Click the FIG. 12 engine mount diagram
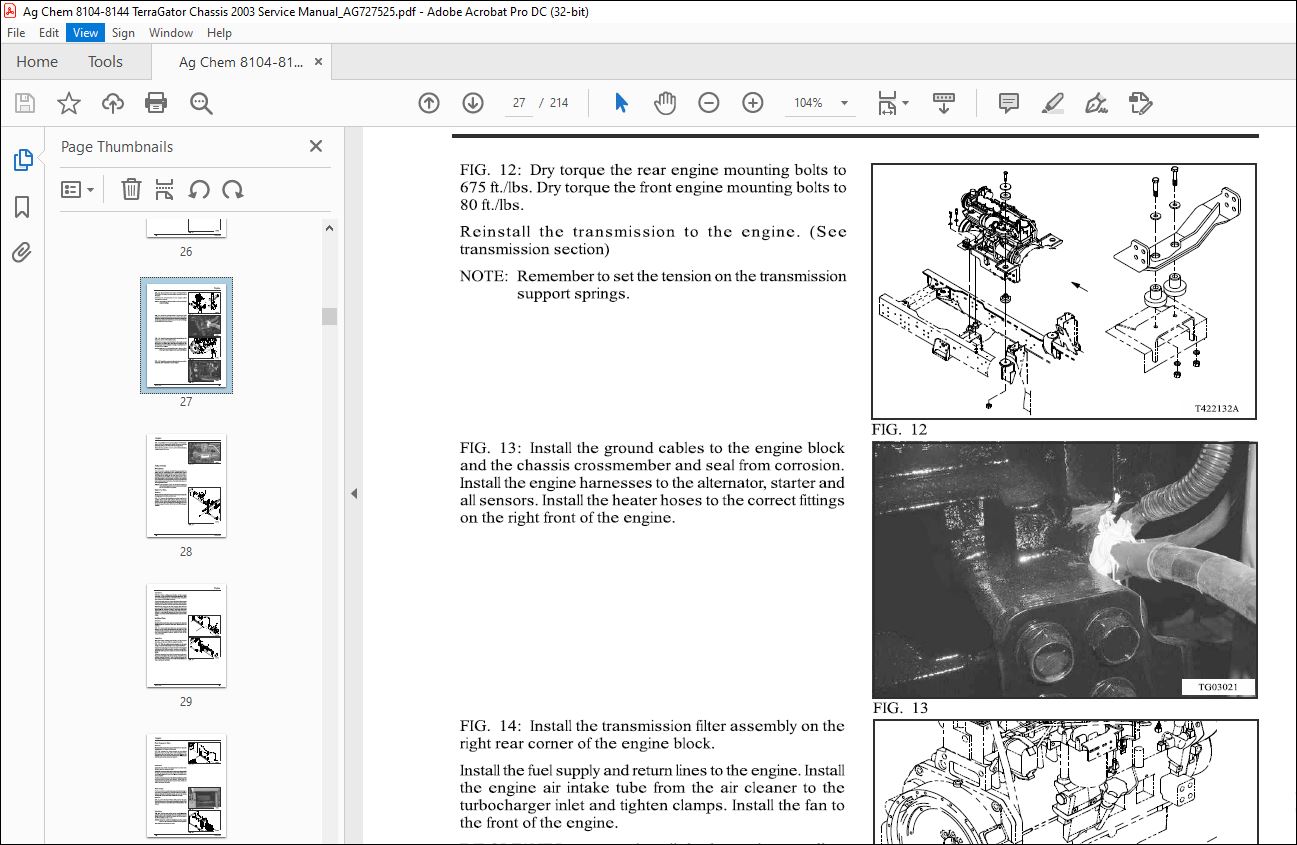 (1064, 291)
